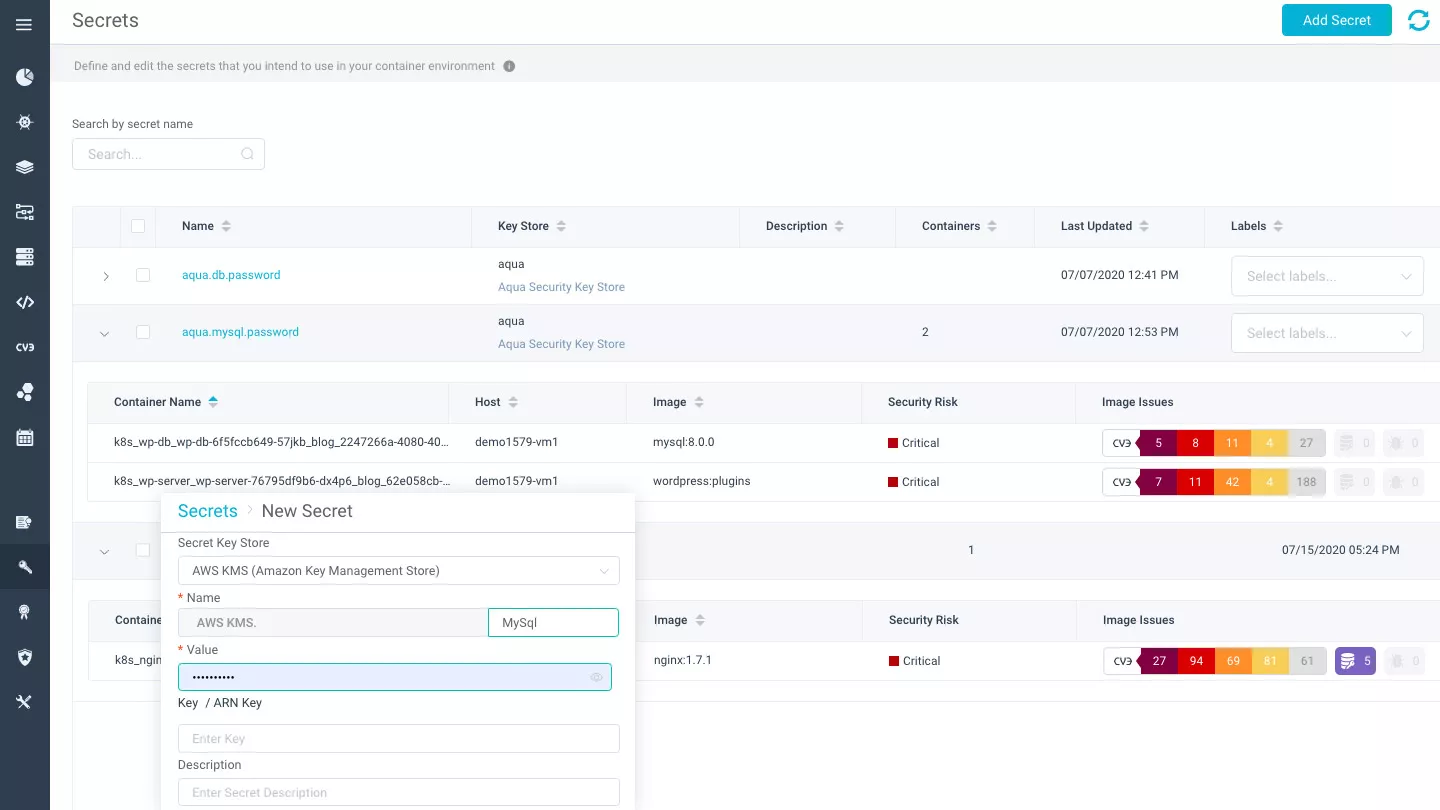Open the code brackets sidebar icon
The width and height of the screenshot is (1440, 810).
(25, 302)
